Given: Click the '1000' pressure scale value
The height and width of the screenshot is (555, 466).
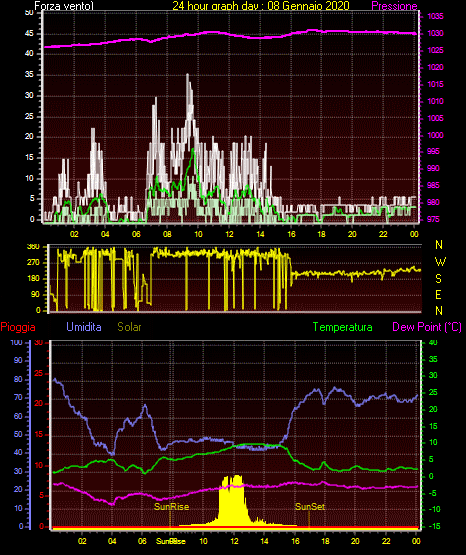Looking at the screenshot, I should pos(435,135).
